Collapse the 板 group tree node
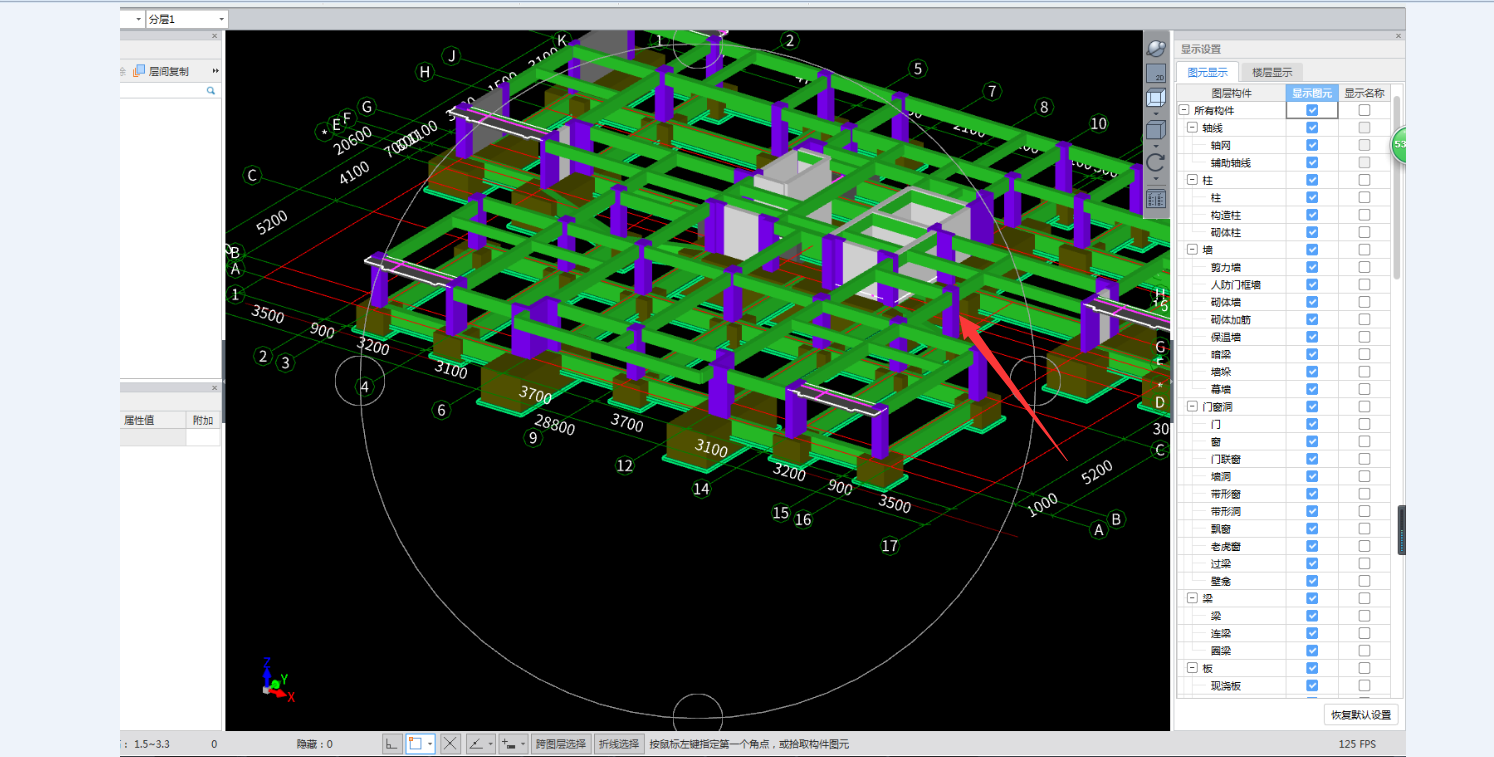 tap(1192, 668)
